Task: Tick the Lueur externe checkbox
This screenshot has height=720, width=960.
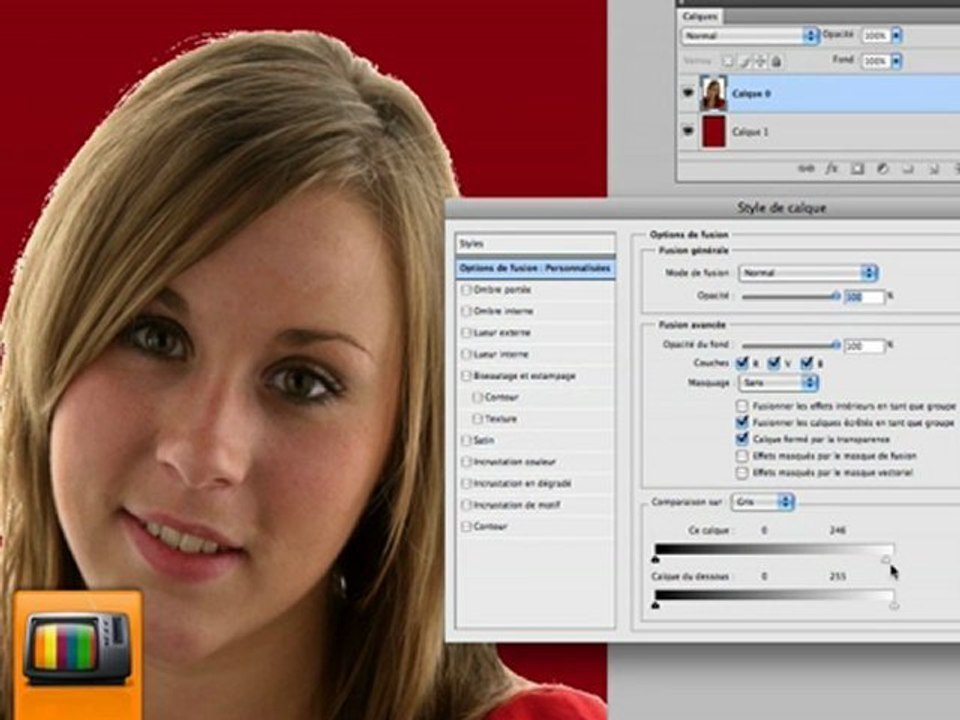Action: point(466,332)
